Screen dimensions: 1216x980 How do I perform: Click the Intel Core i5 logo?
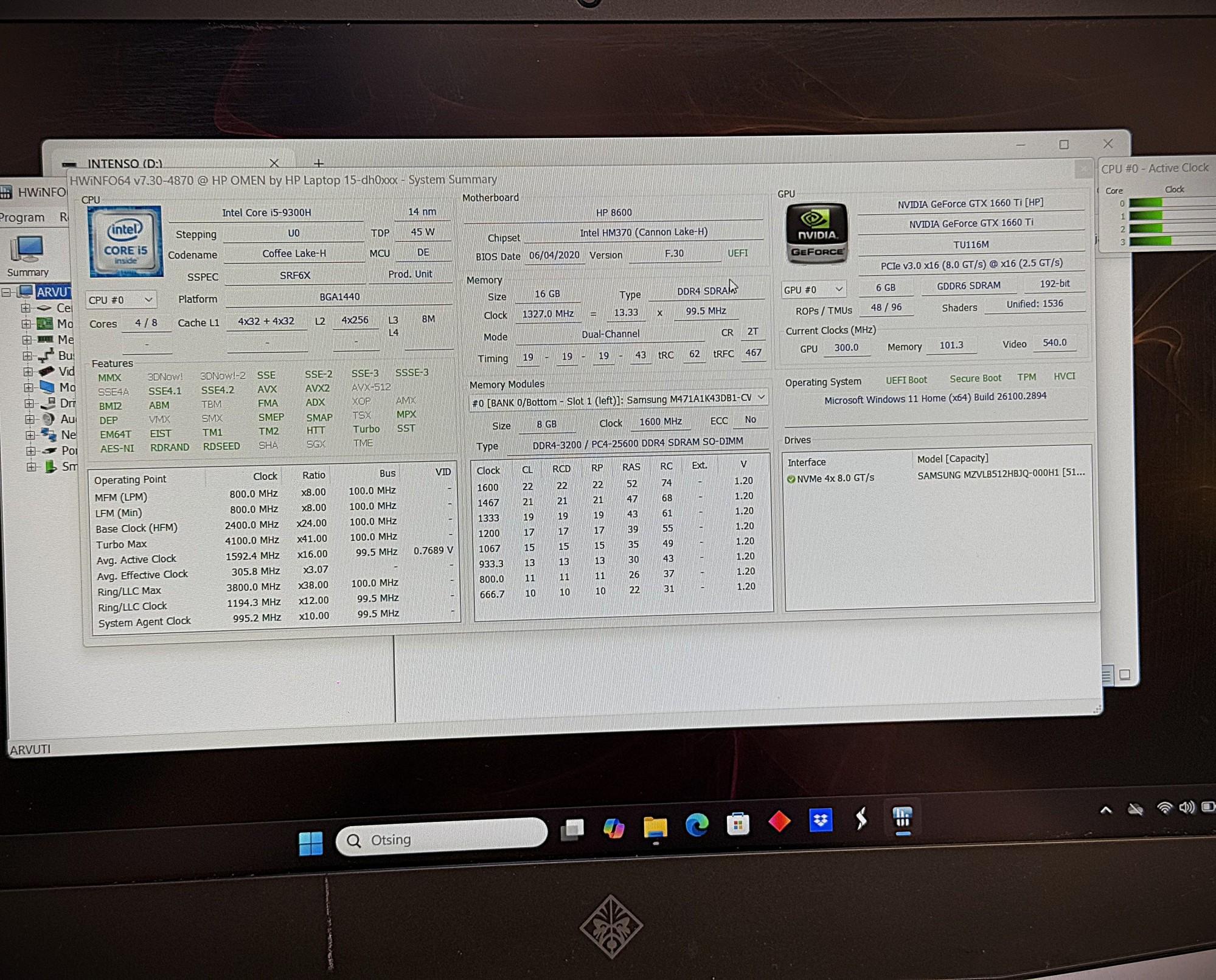125,242
